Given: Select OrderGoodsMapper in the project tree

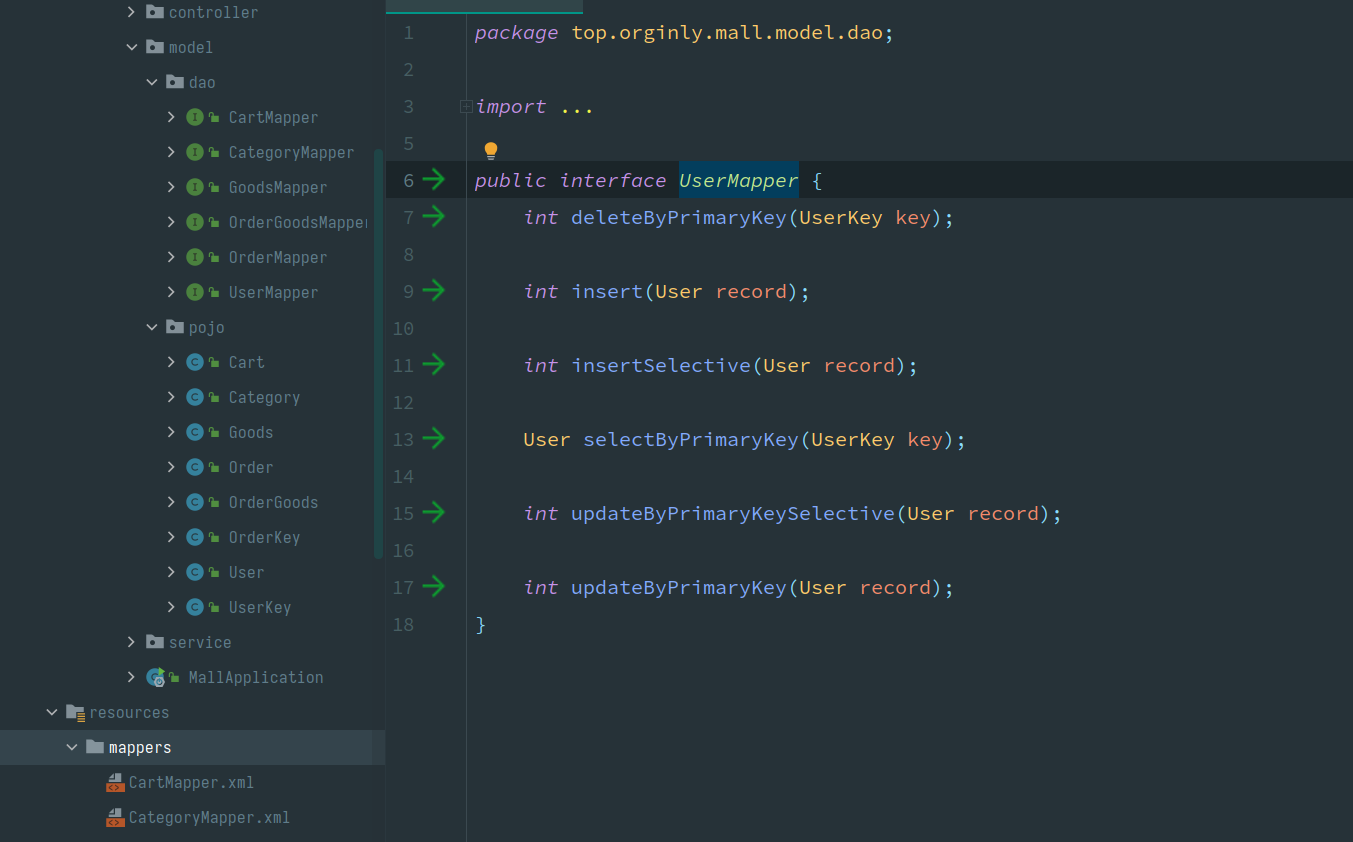Looking at the screenshot, I should 298,222.
